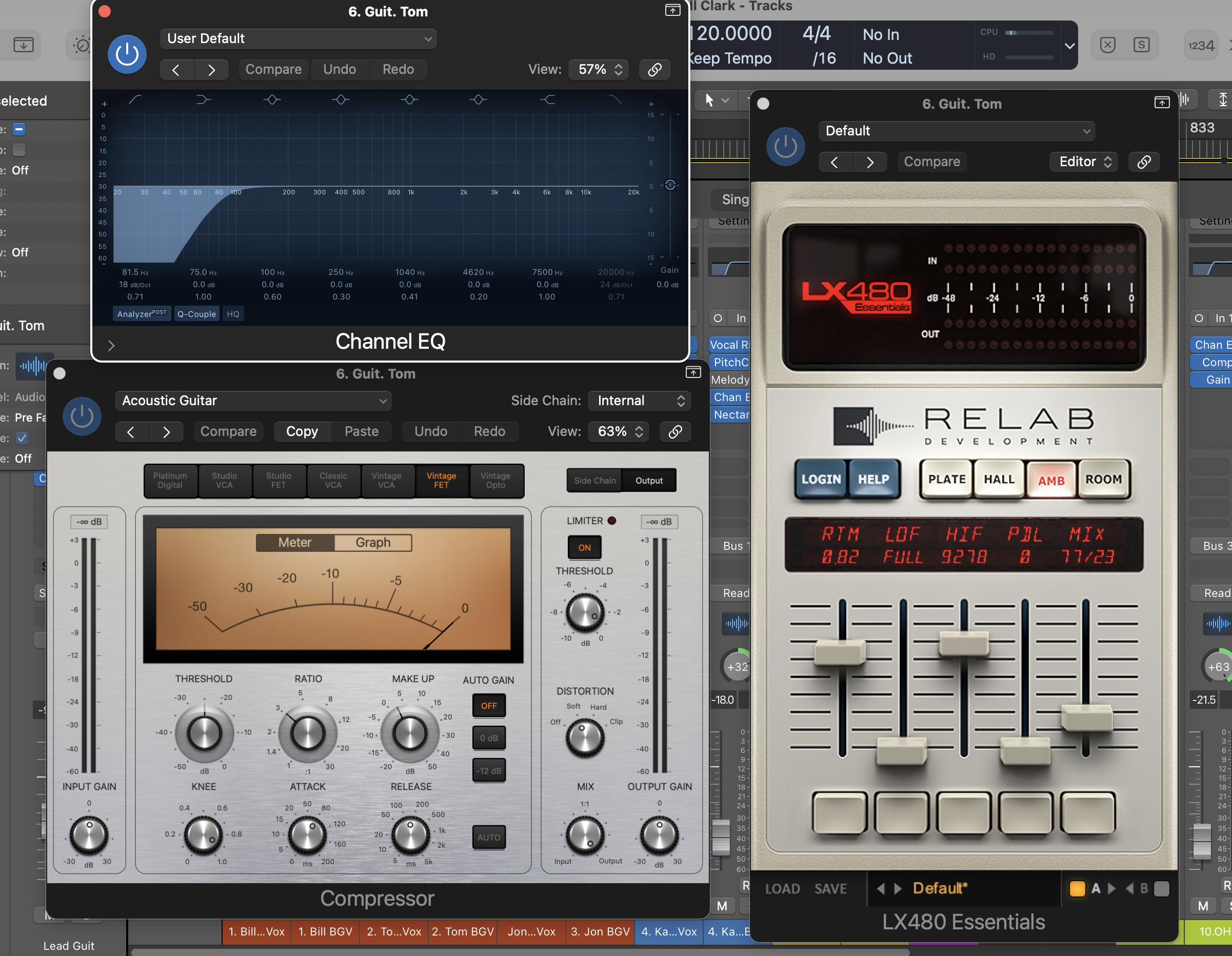The image size is (1232, 956).
Task: Open the User Default preset dropdown
Action: click(x=298, y=38)
